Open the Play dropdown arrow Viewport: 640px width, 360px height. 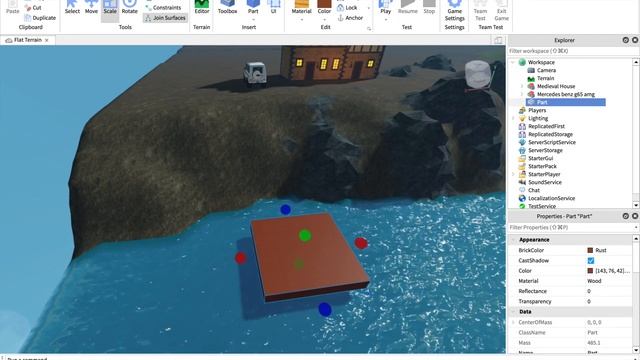pos(385,20)
